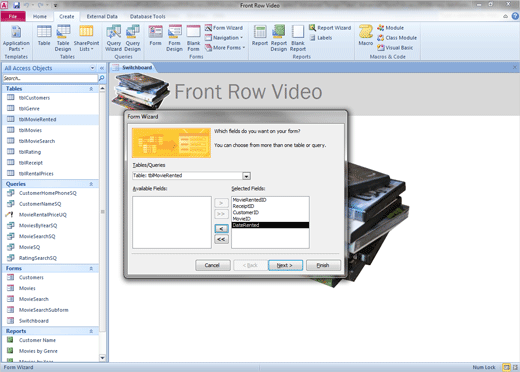This screenshot has height=372, width=520.
Task: Proceed with the Next button in wizard
Action: [x=285, y=265]
